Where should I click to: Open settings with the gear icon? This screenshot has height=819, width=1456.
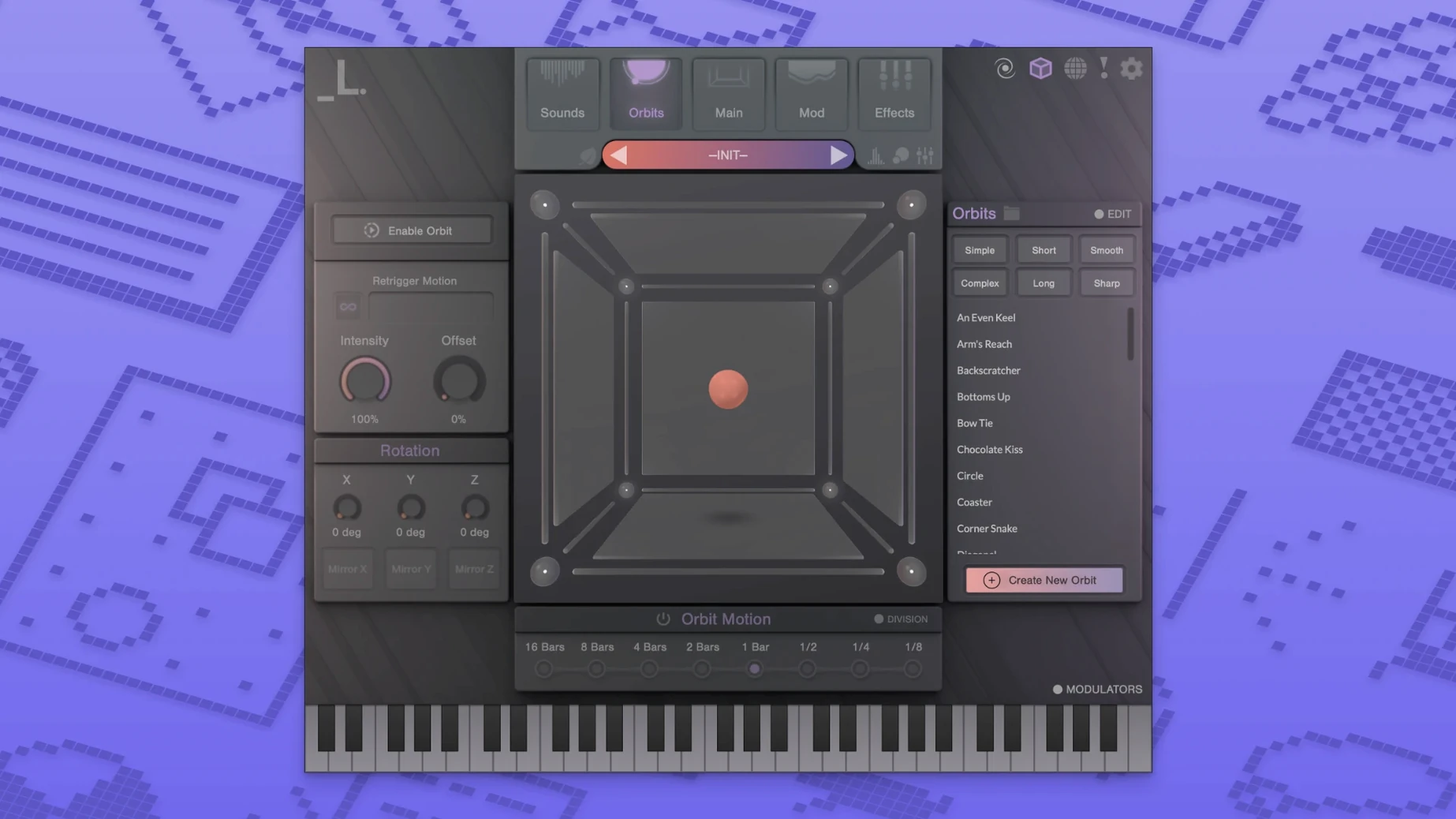tap(1132, 69)
